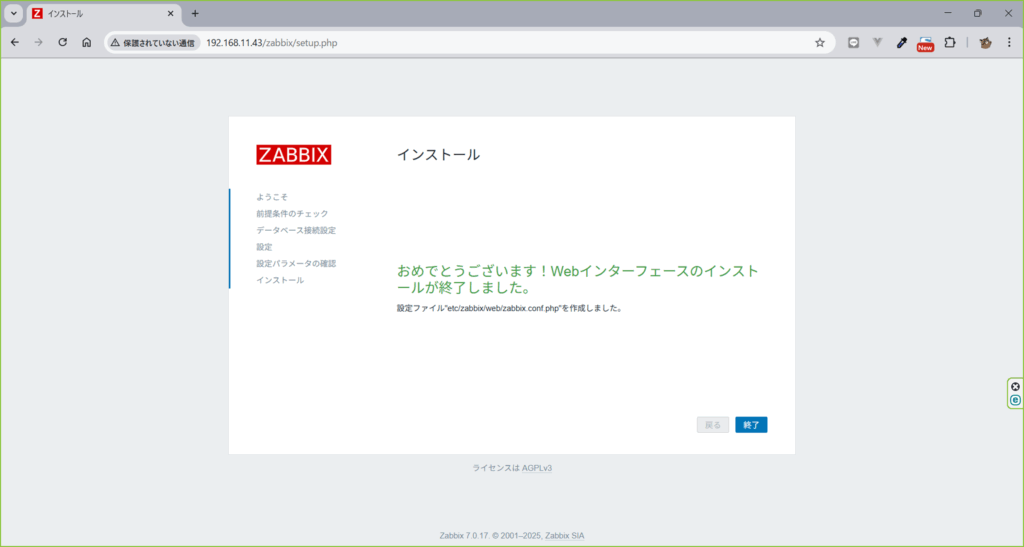This screenshot has height=547, width=1024.
Task: Minimize the browser window
Action: tap(948, 13)
